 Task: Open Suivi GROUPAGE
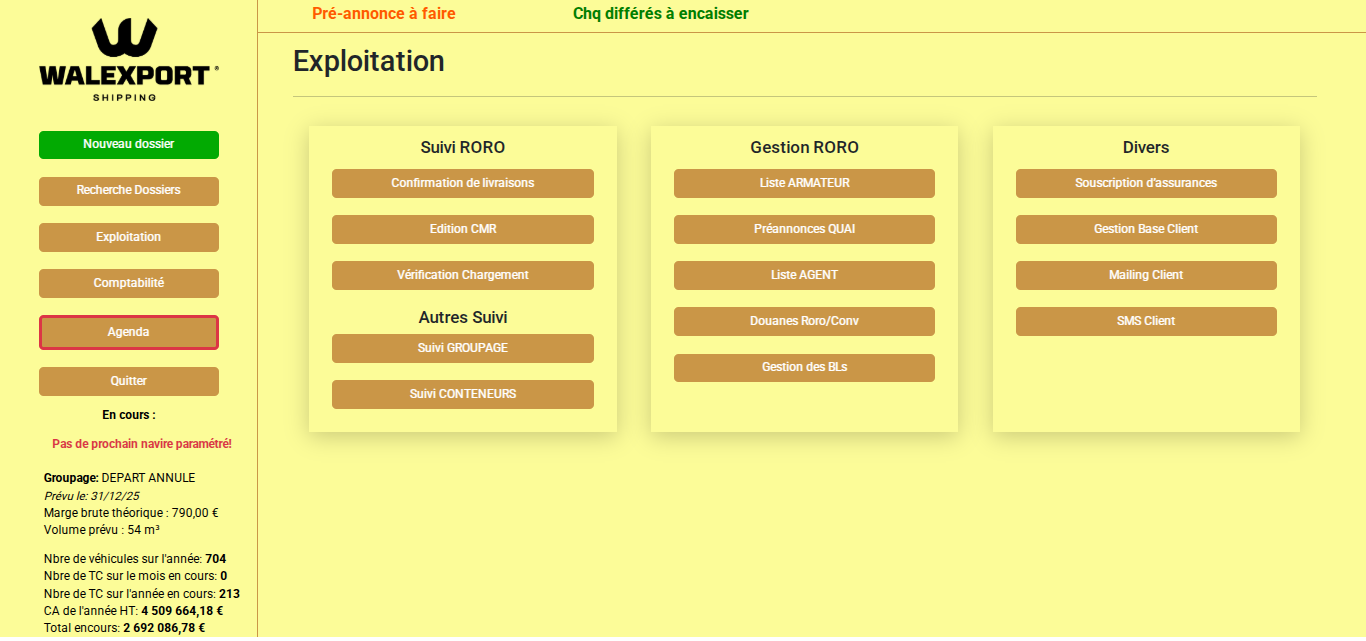[462, 348]
